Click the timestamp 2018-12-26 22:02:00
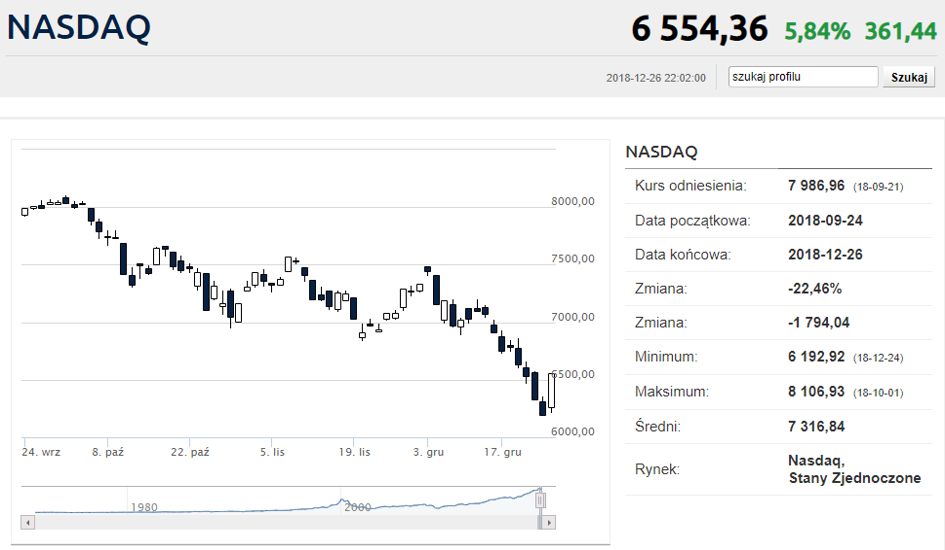The width and height of the screenshot is (945, 550). coord(656,78)
